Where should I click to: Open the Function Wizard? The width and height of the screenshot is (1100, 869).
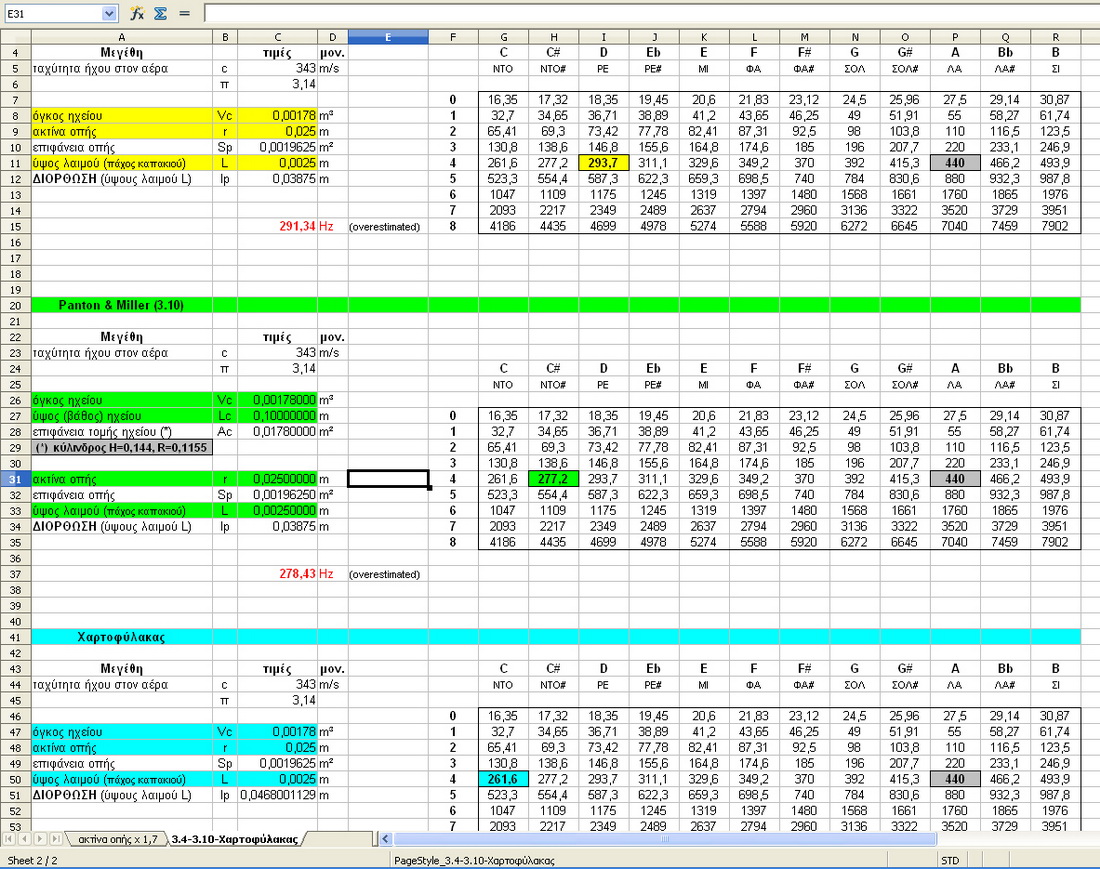[137, 13]
